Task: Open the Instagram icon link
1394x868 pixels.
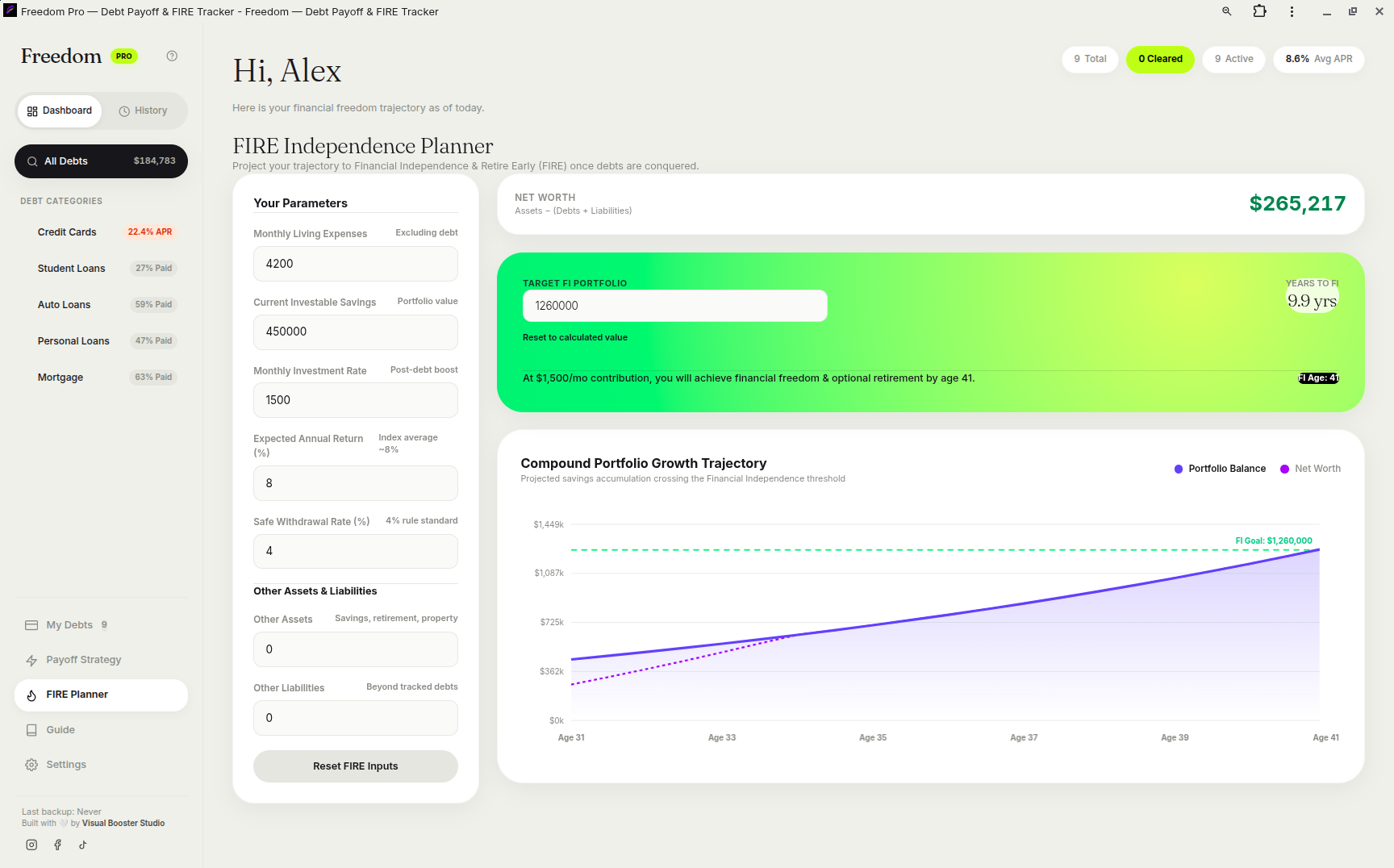Action: [31, 845]
